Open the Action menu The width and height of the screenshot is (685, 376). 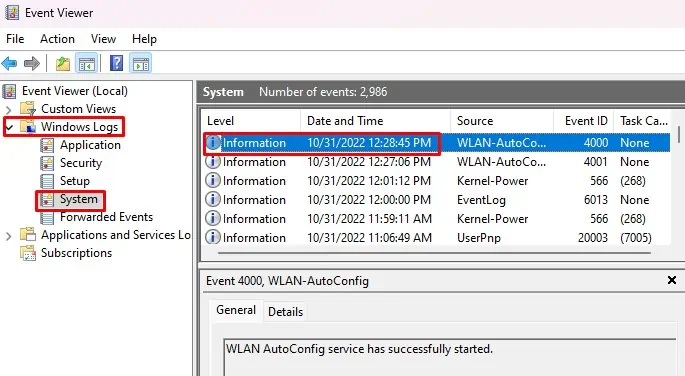[x=57, y=39]
